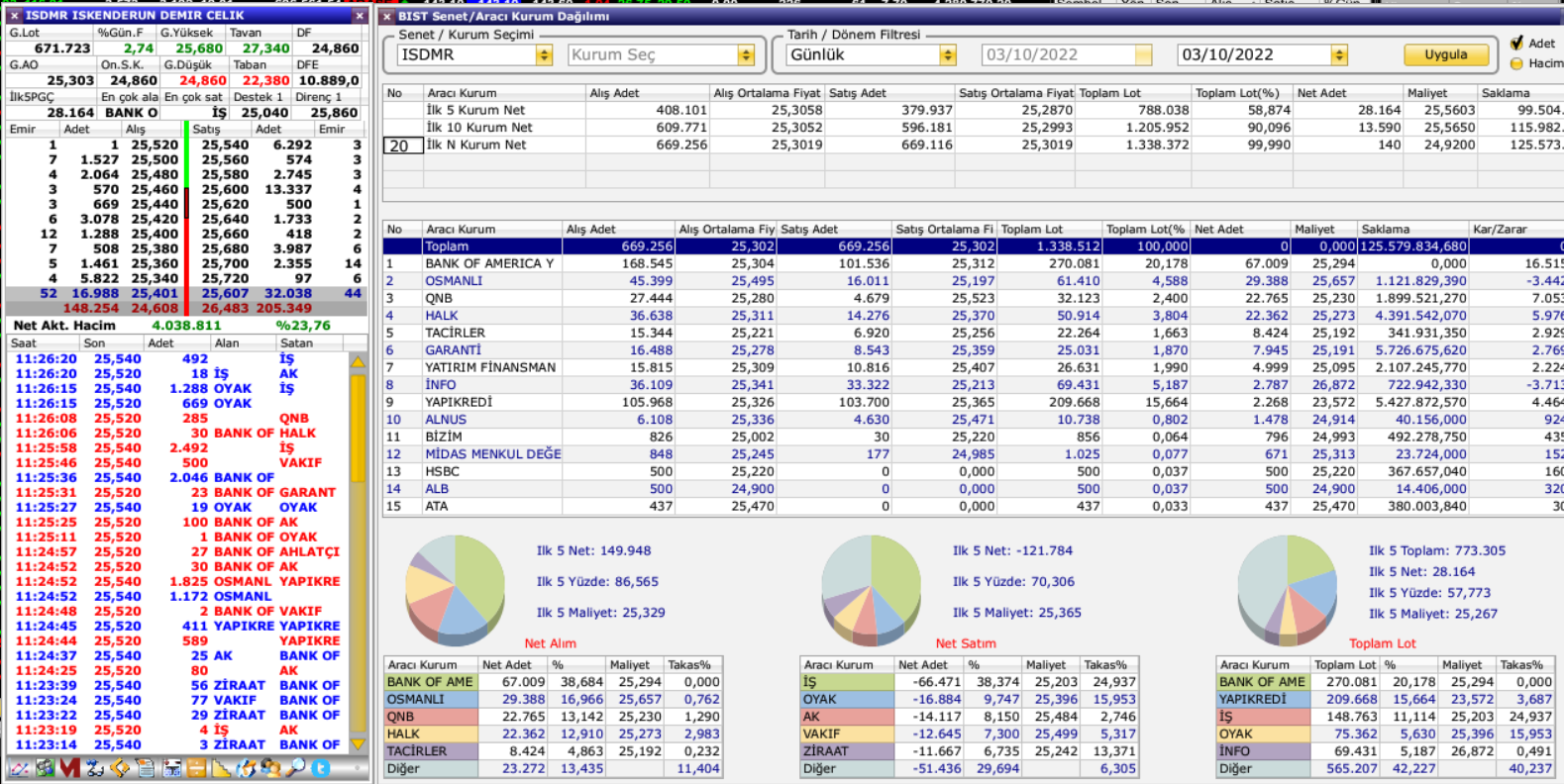This screenshot has width=1564, height=784.
Task: Click the red İŞ cell in Toplam Lot table
Action: [x=1263, y=717]
